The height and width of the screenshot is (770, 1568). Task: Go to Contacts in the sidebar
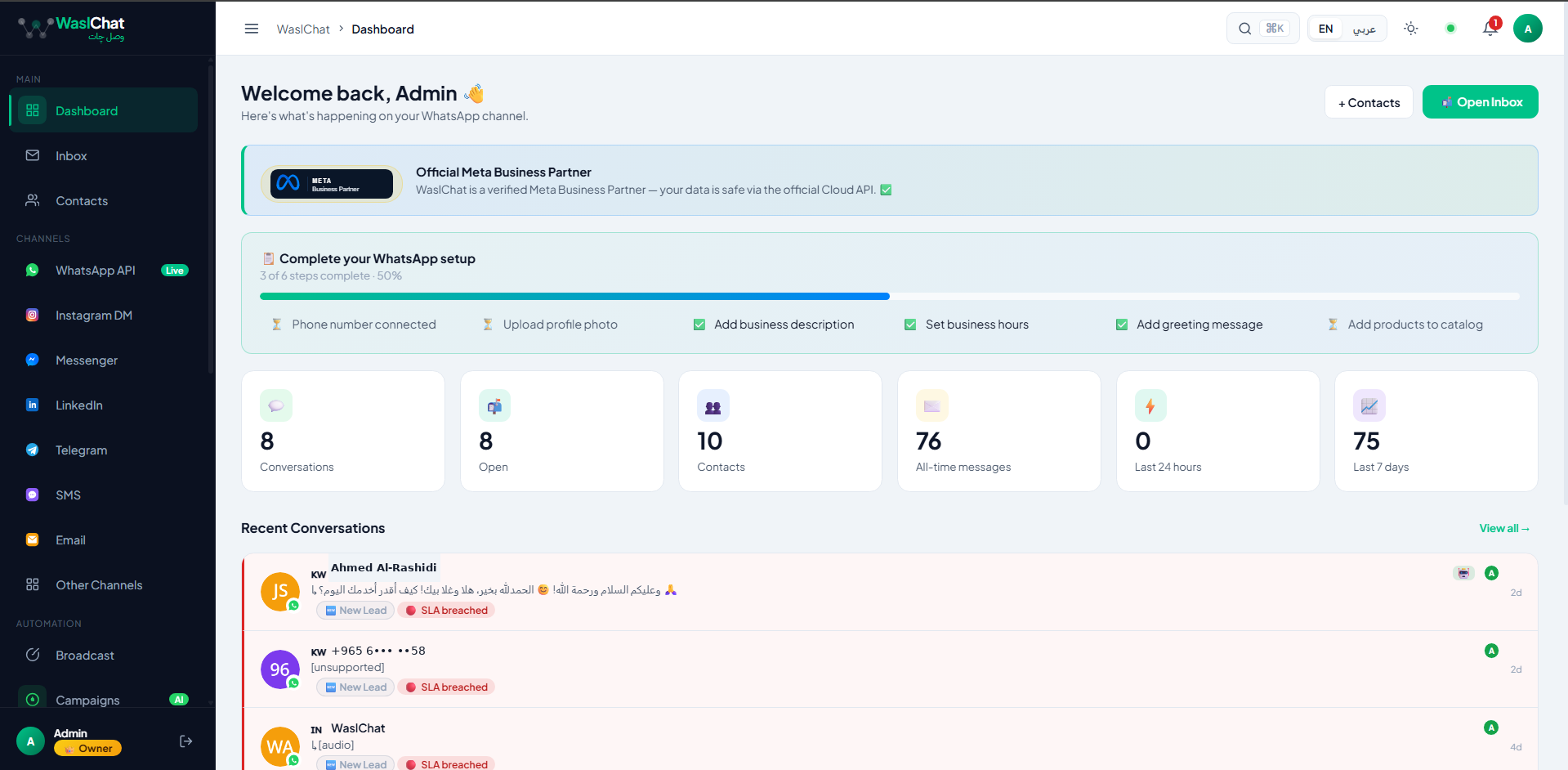point(104,200)
